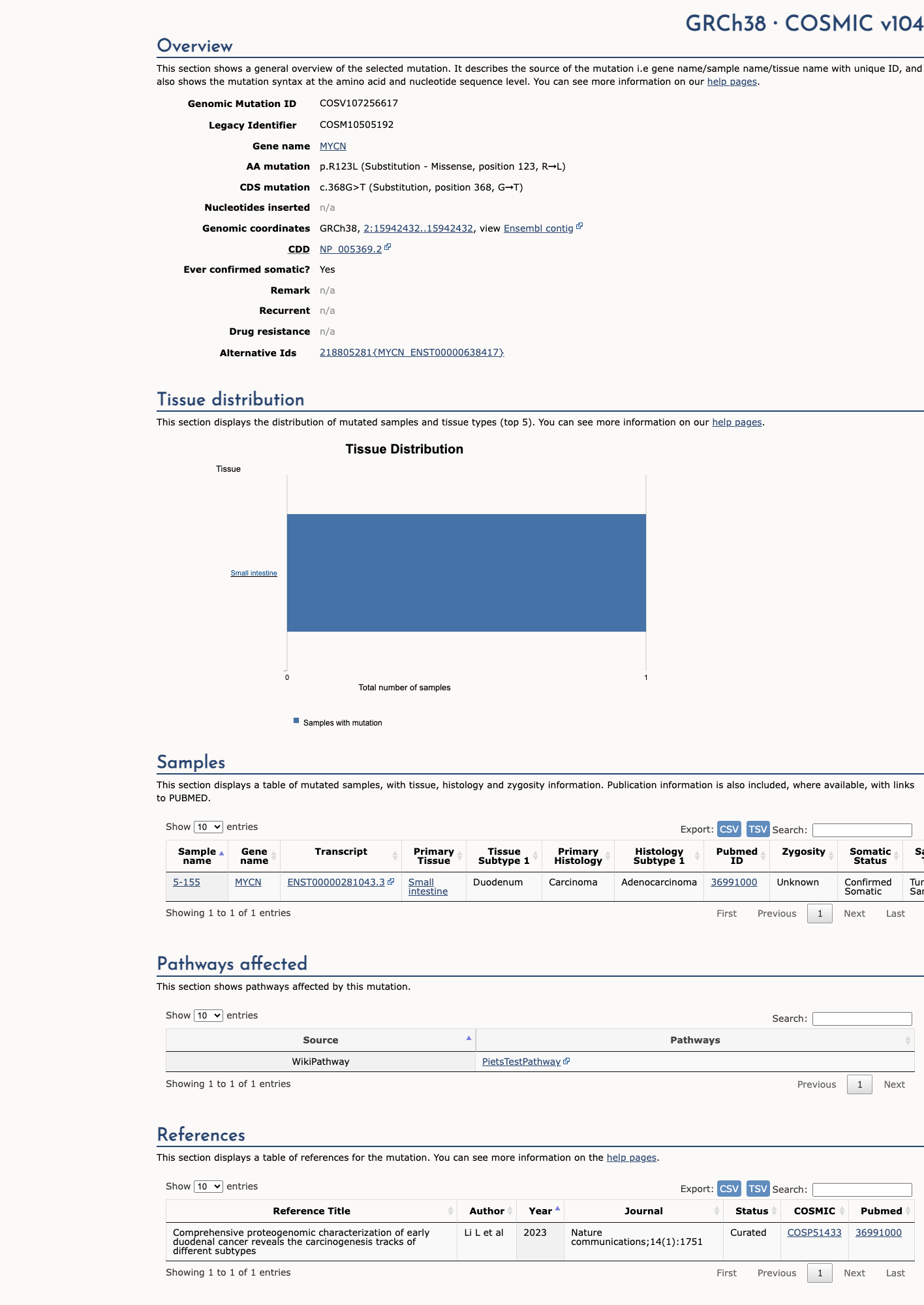This screenshot has height=1305, width=924.
Task: Sort Samples table by Tissue Subtype 1
Action: coord(504,856)
